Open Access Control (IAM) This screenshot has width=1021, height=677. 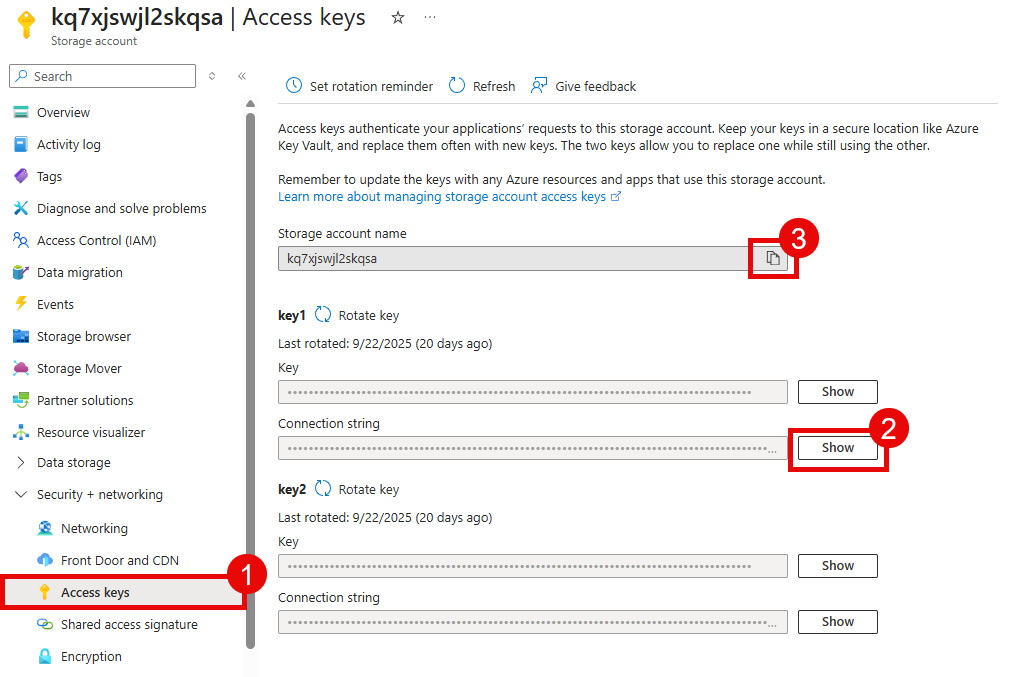pos(92,240)
